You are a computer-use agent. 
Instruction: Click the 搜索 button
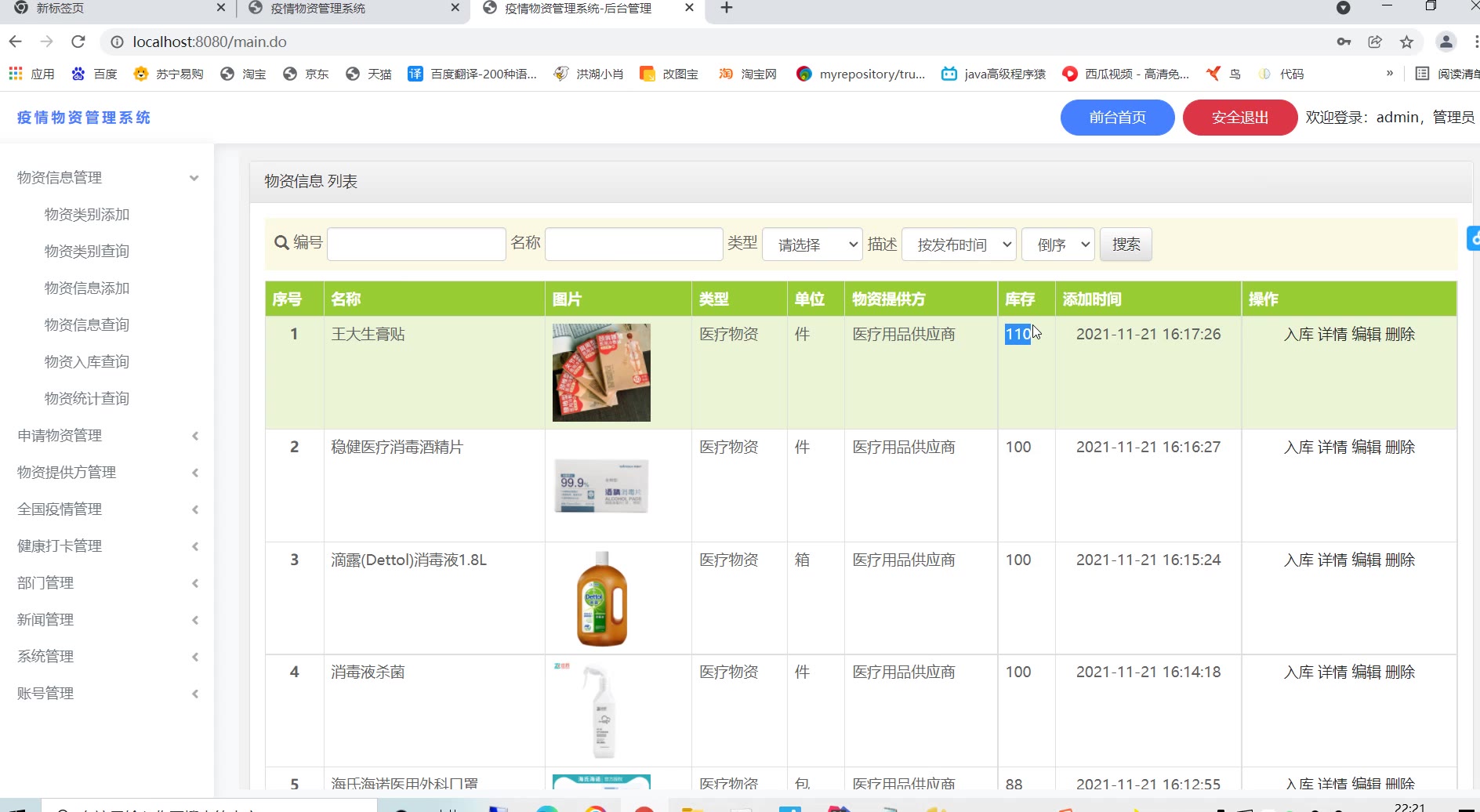[1126, 245]
